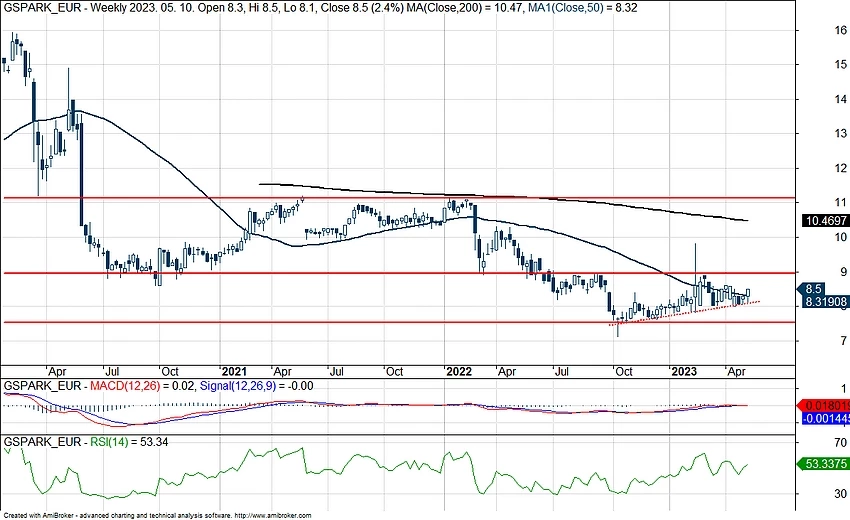Click the 2023 year marker on time axis
The width and height of the screenshot is (850, 520).
[x=683, y=370]
